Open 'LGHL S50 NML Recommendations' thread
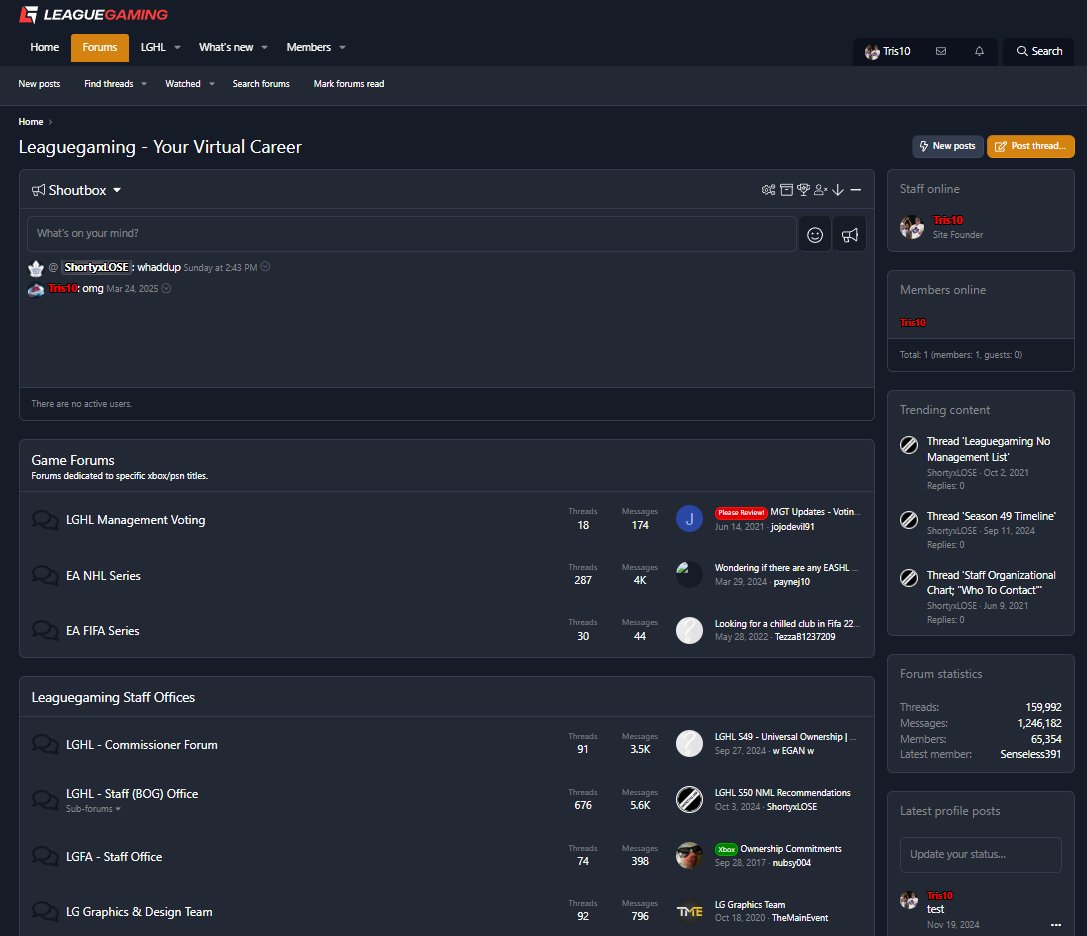The height and width of the screenshot is (936, 1087). click(783, 793)
